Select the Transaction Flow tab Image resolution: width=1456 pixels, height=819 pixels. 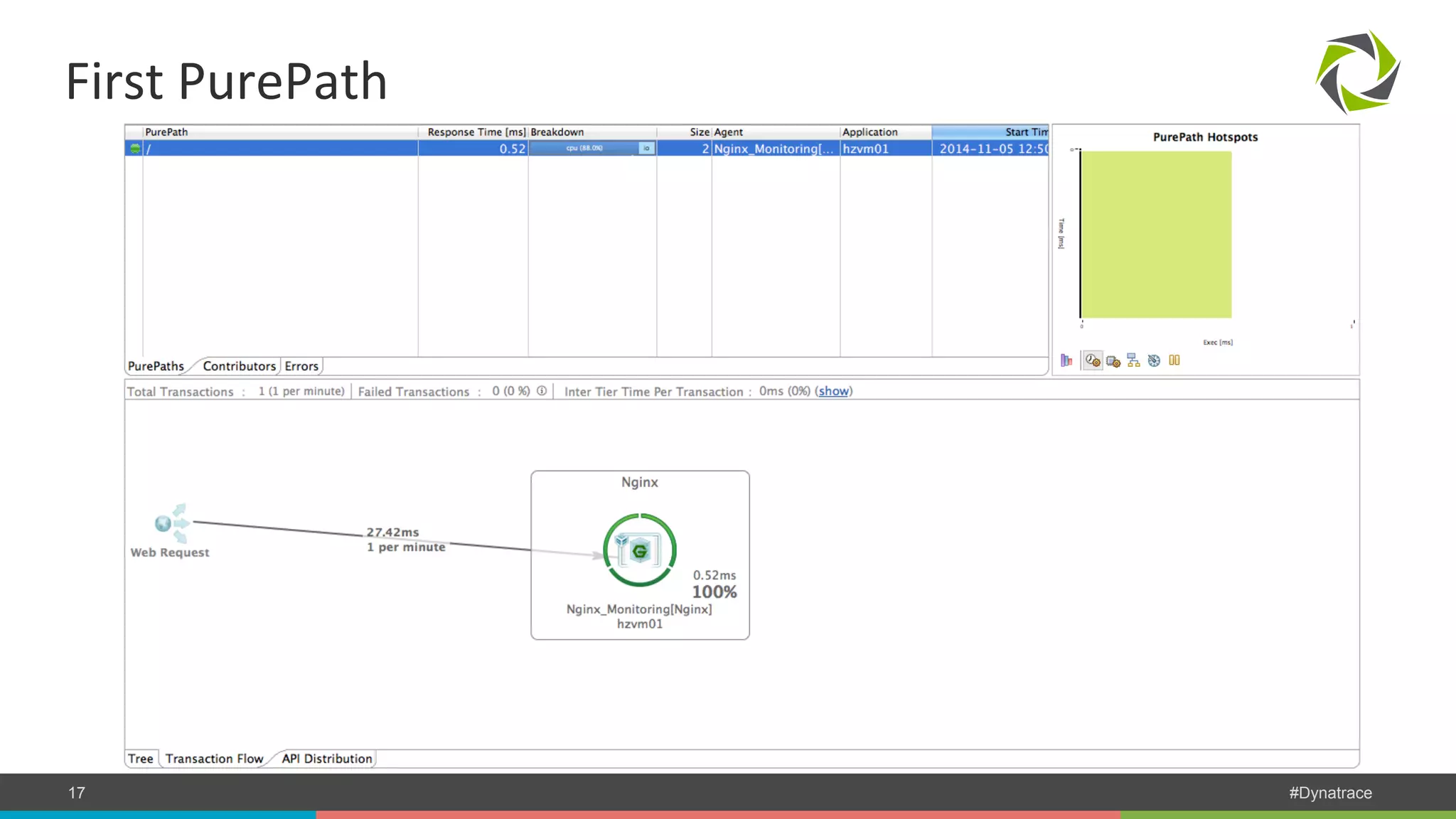click(214, 759)
